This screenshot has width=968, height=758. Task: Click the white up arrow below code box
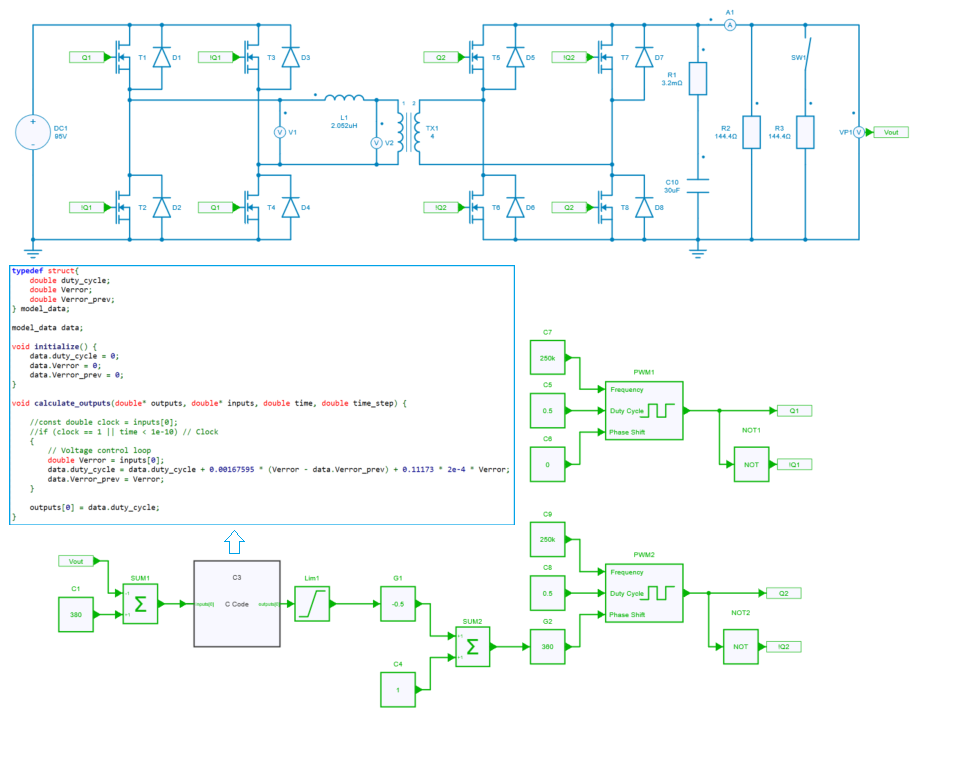(233, 542)
